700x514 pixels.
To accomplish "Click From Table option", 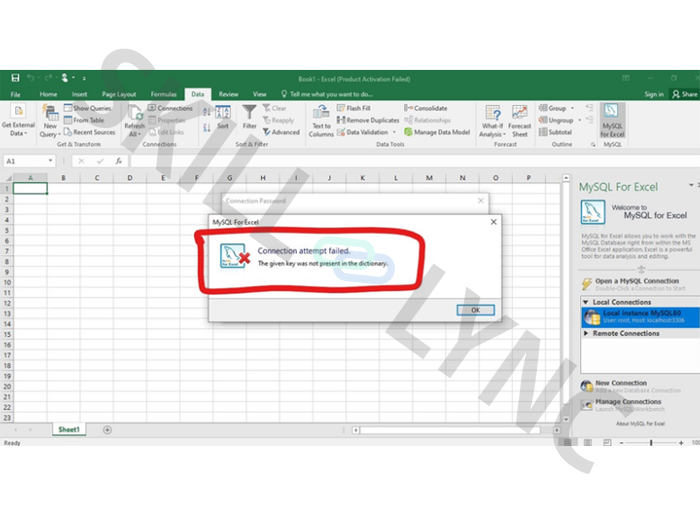I will [84, 120].
